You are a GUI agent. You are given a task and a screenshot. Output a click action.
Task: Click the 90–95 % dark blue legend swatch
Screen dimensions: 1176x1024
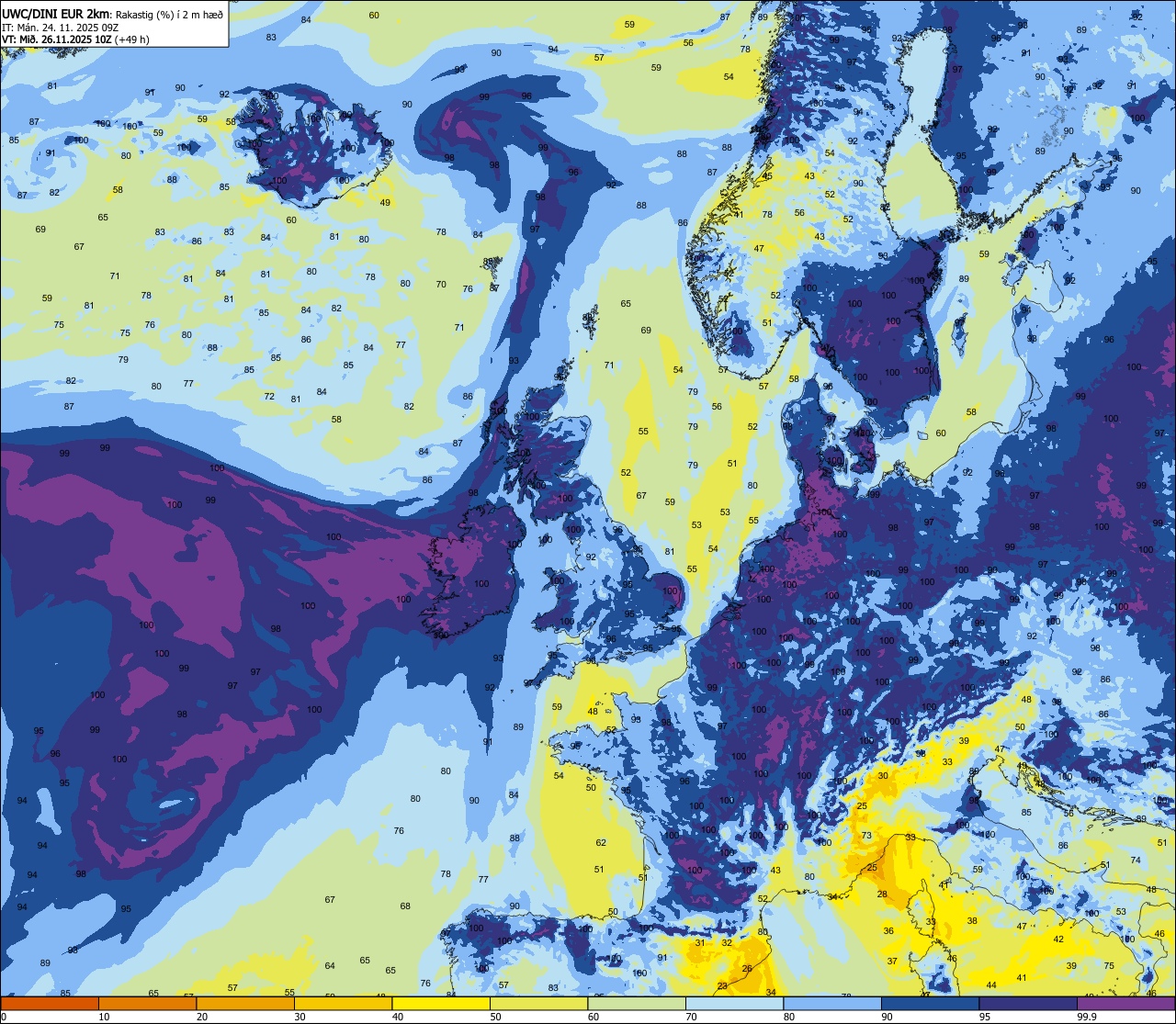(930, 1003)
